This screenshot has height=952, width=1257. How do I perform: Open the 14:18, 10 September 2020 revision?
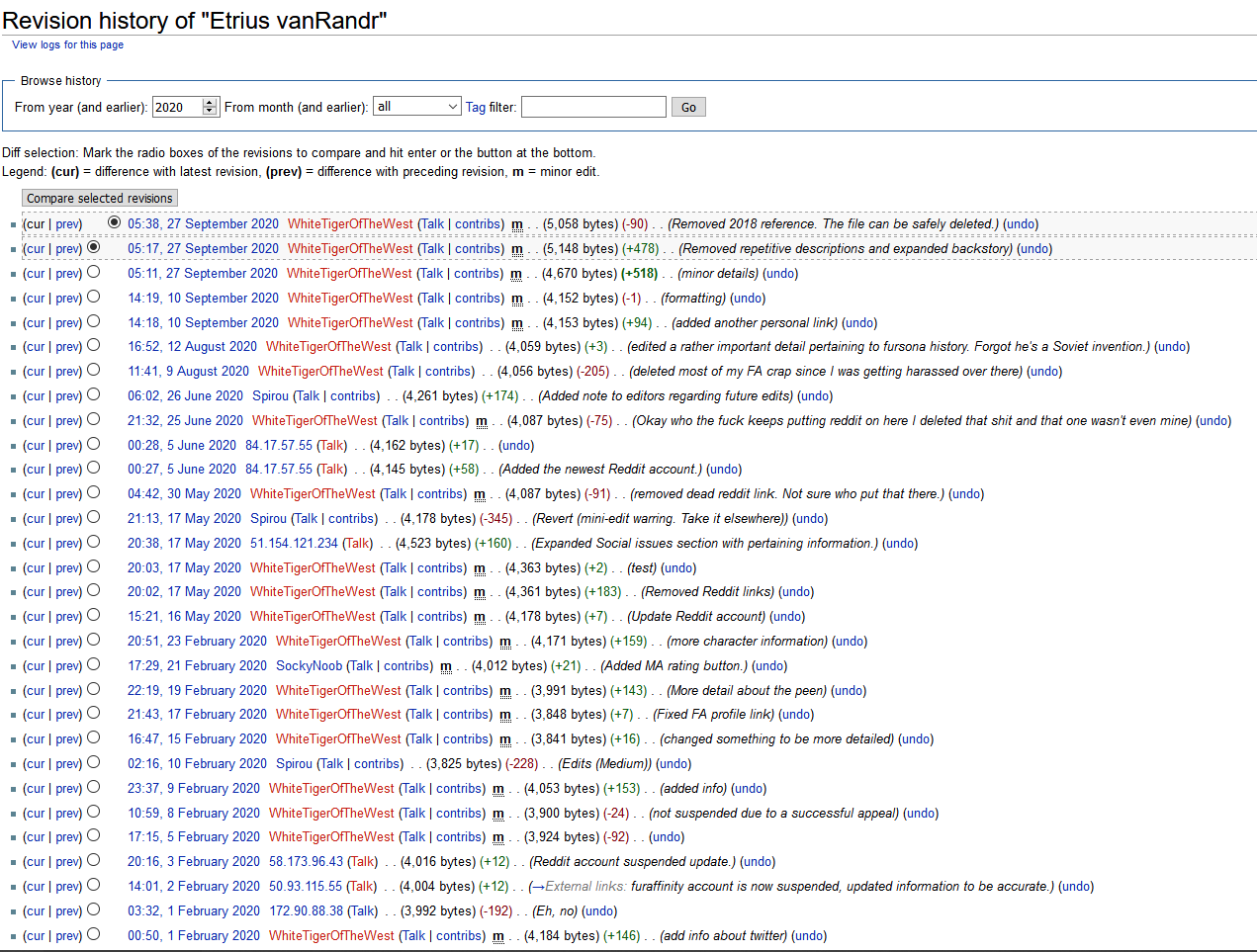(x=203, y=322)
